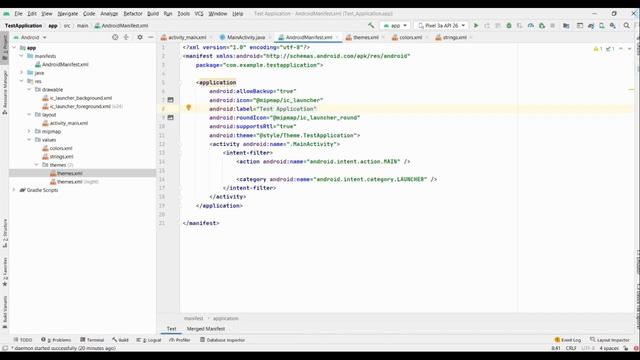Open the Database Inspector tool window
640x360 pixels.
click(222, 340)
